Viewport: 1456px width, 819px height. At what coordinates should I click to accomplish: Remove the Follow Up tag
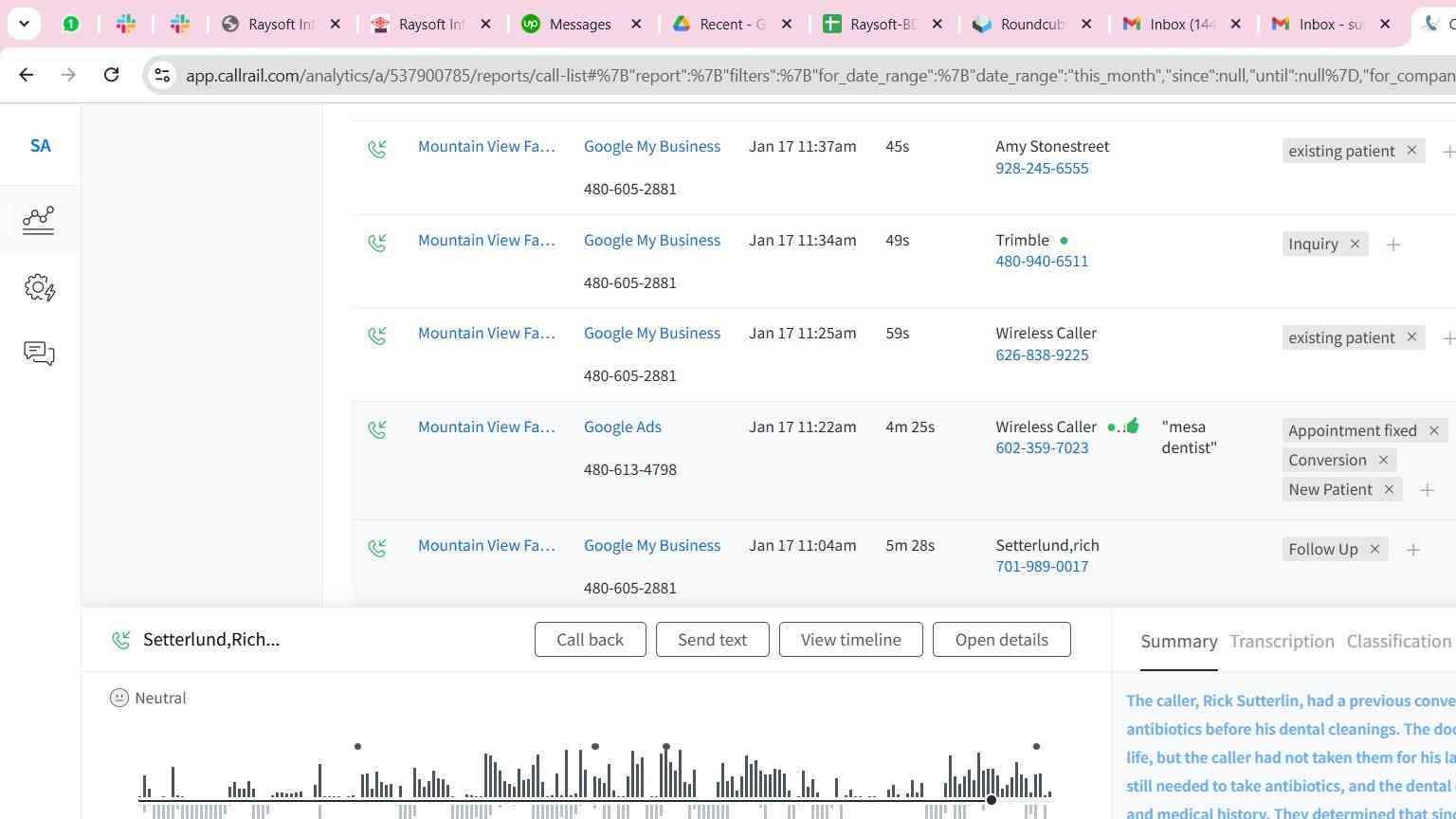pos(1374,549)
